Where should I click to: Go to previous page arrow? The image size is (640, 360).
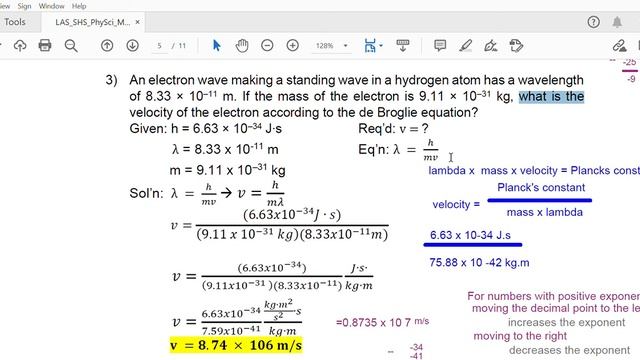[107, 45]
